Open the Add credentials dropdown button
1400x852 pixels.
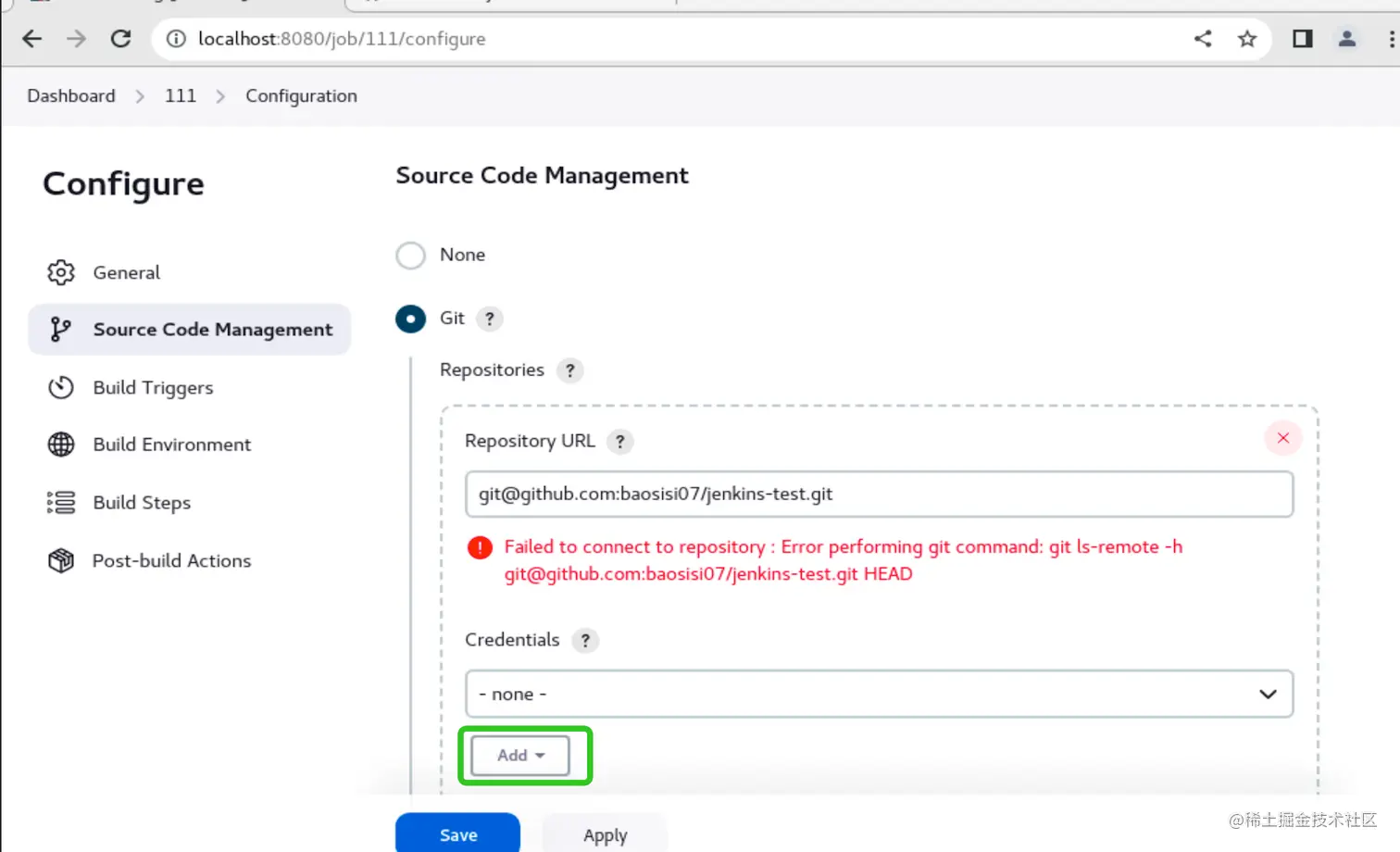click(x=520, y=756)
